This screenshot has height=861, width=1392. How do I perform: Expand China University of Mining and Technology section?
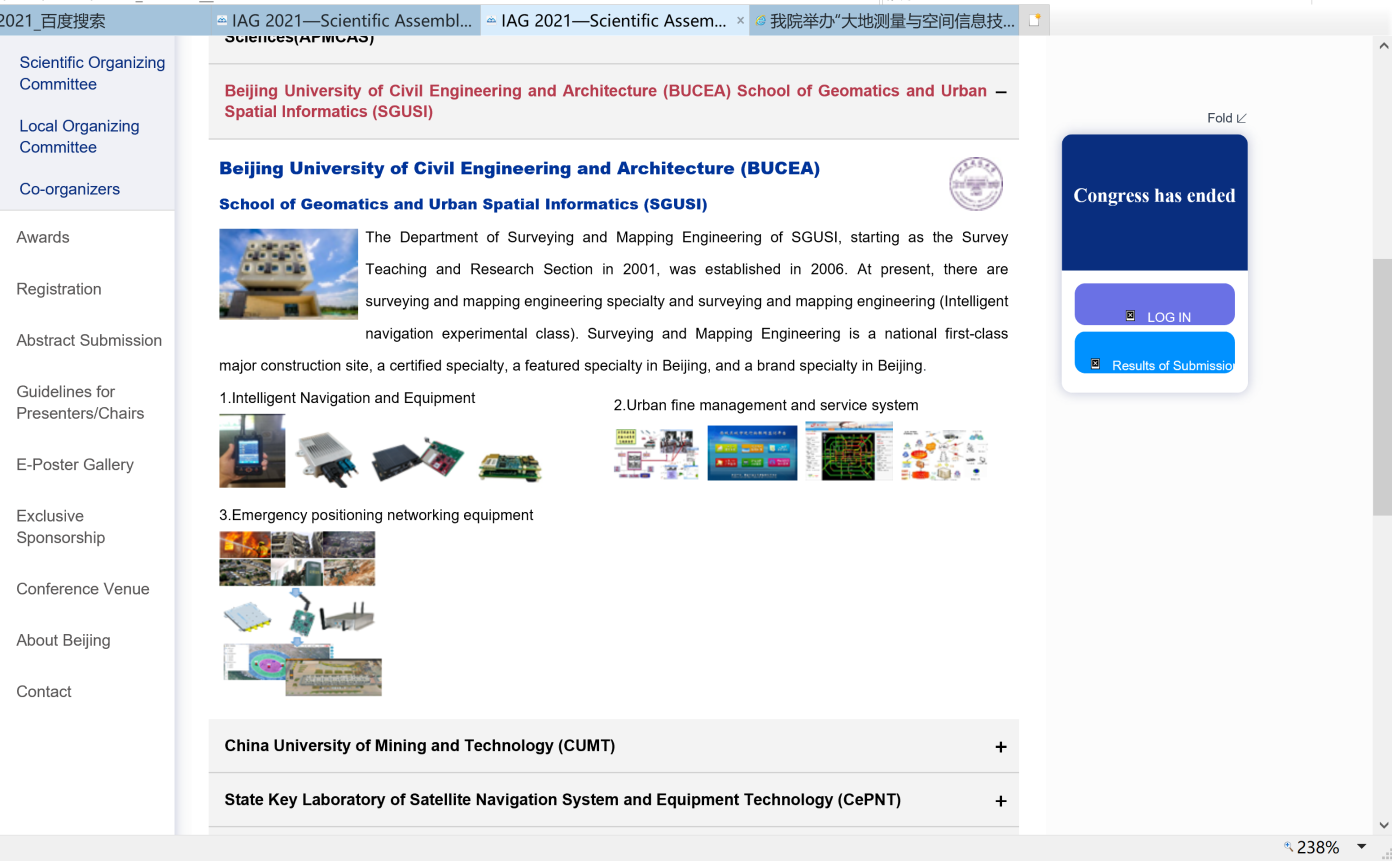[1000, 747]
